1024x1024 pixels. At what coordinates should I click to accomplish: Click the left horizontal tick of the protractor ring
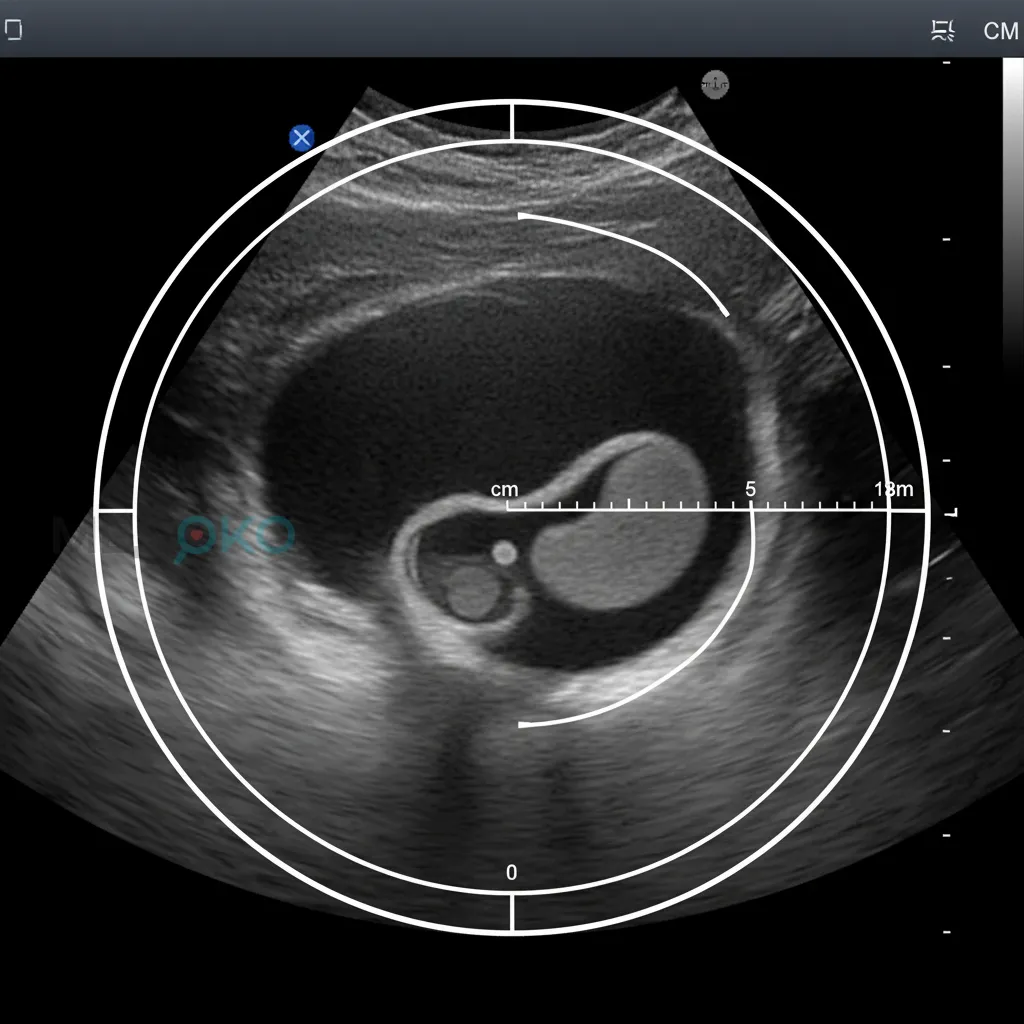point(116,510)
